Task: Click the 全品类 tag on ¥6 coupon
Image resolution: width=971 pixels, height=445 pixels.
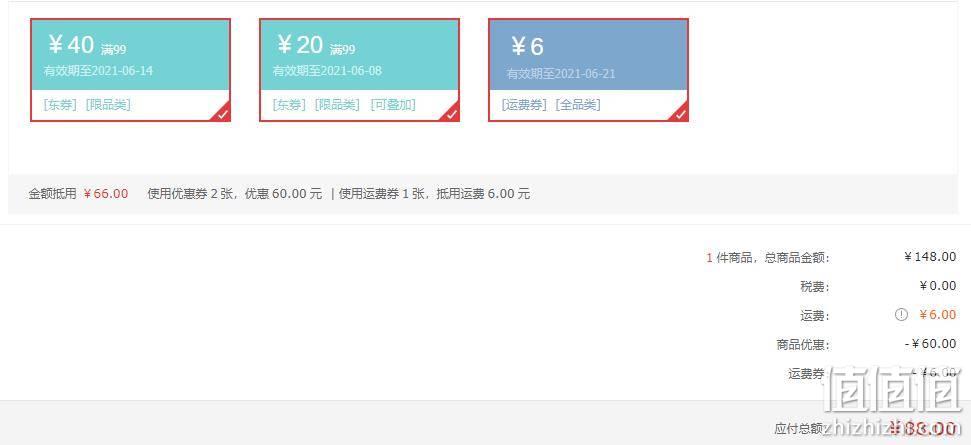Action: coord(578,105)
